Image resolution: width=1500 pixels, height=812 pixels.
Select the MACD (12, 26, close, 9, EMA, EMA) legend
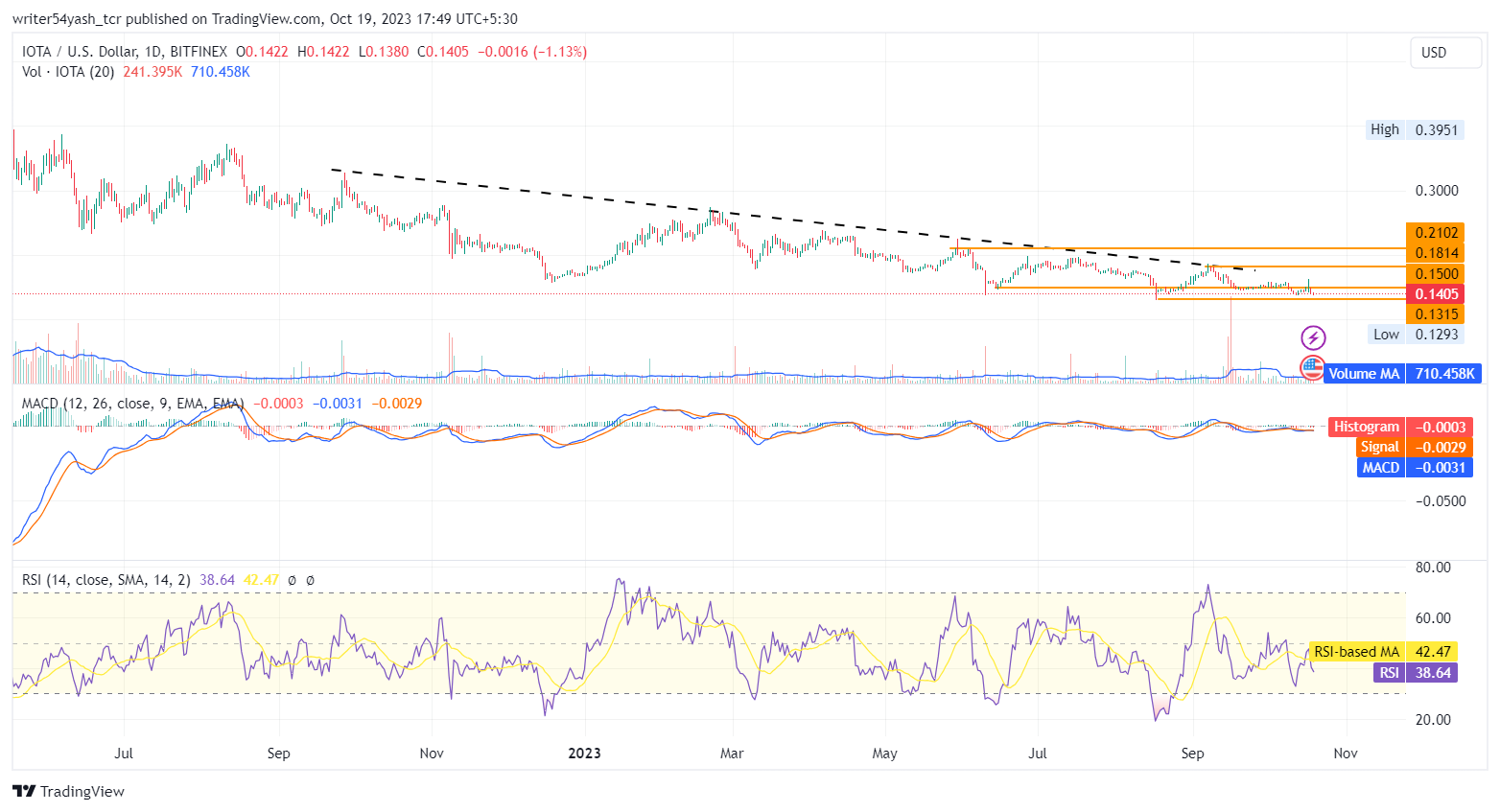132,404
